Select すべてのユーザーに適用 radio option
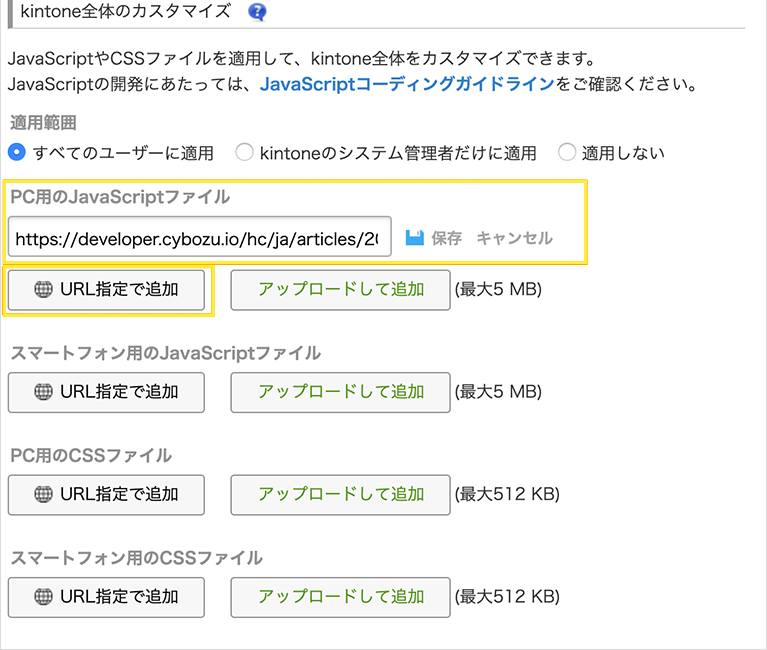Screen dimensions: 767x650 pyautogui.click(x=17, y=153)
